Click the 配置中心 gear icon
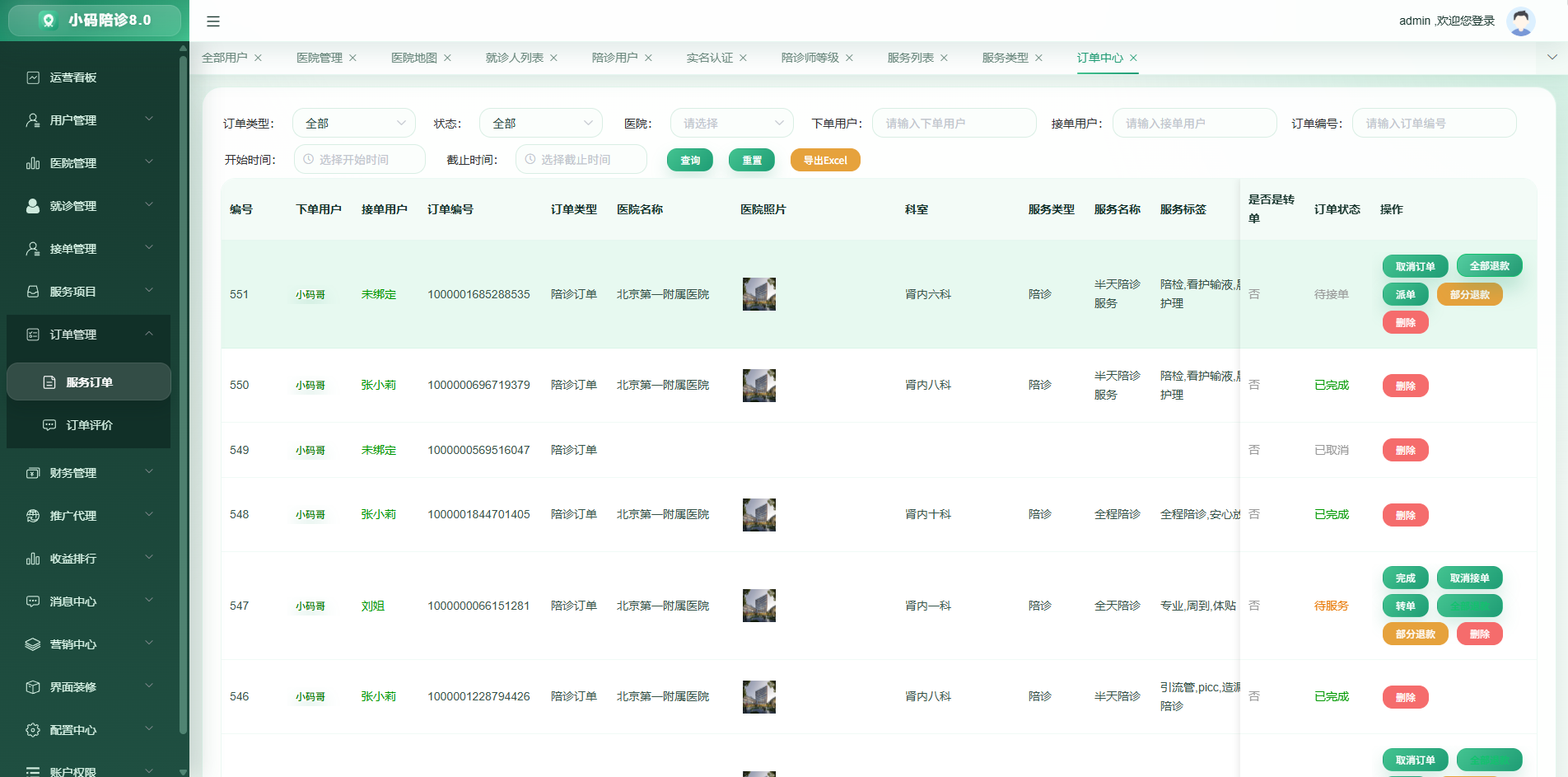The width and height of the screenshot is (1568, 777). click(33, 730)
